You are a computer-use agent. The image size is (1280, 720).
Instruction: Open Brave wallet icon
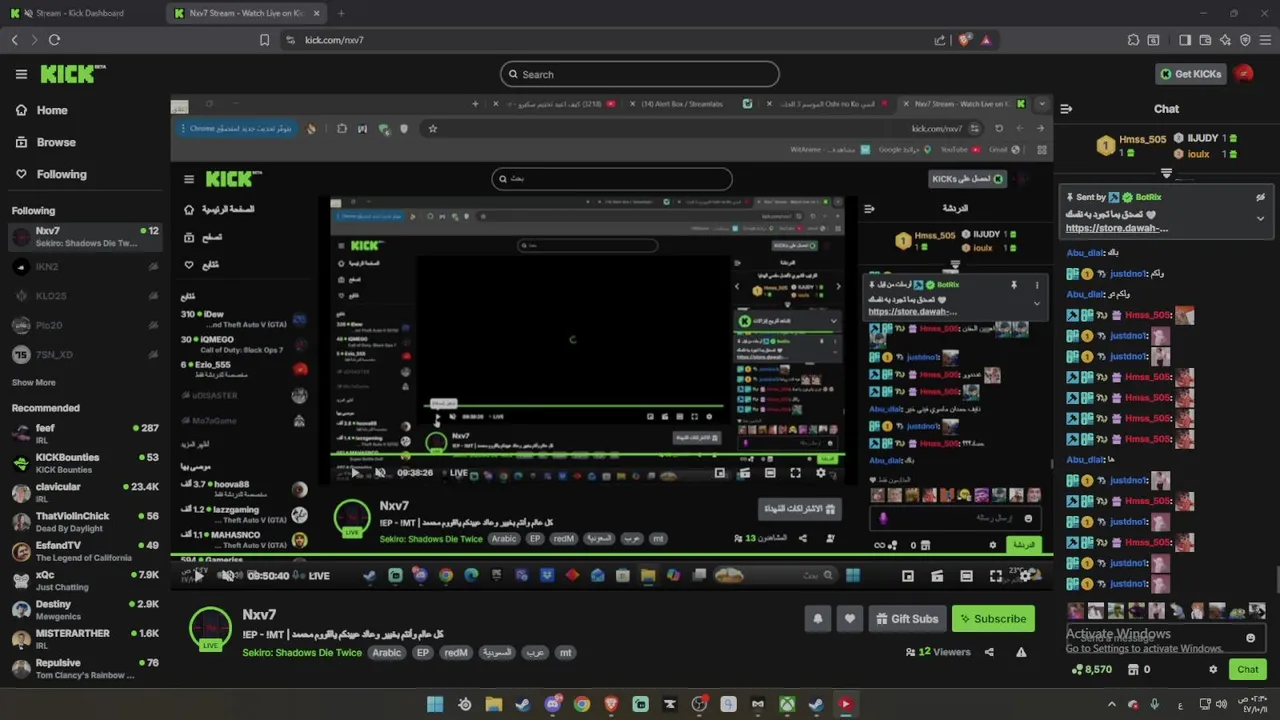click(1205, 40)
